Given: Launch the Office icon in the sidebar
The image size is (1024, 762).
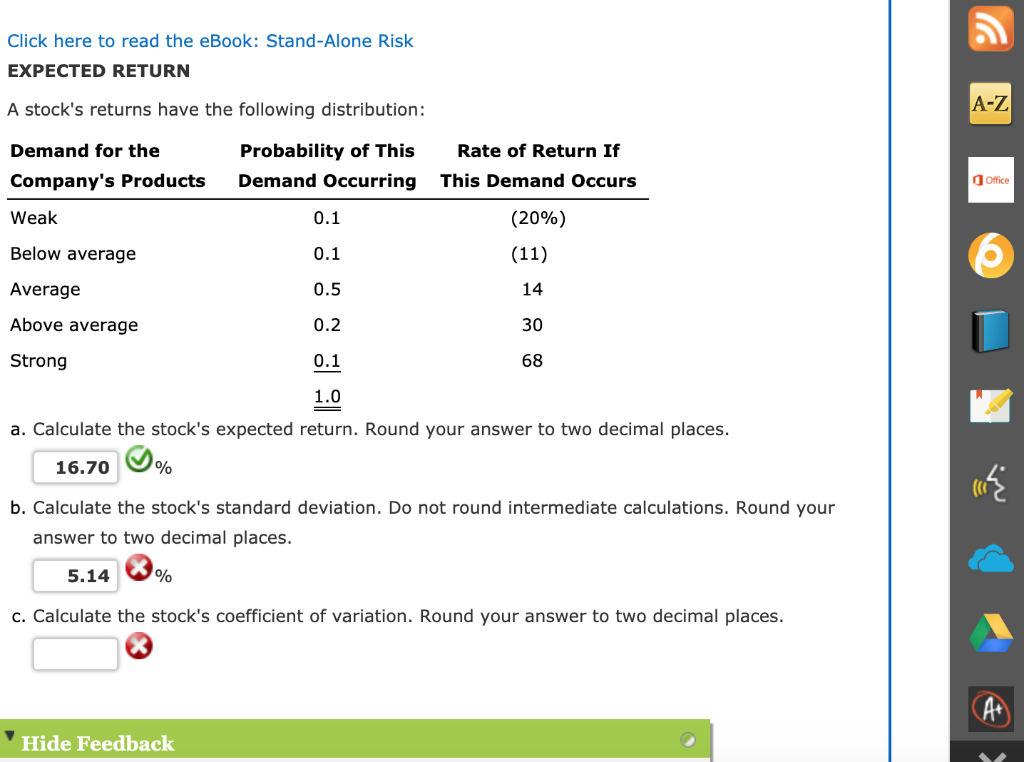Looking at the screenshot, I should tap(991, 179).
